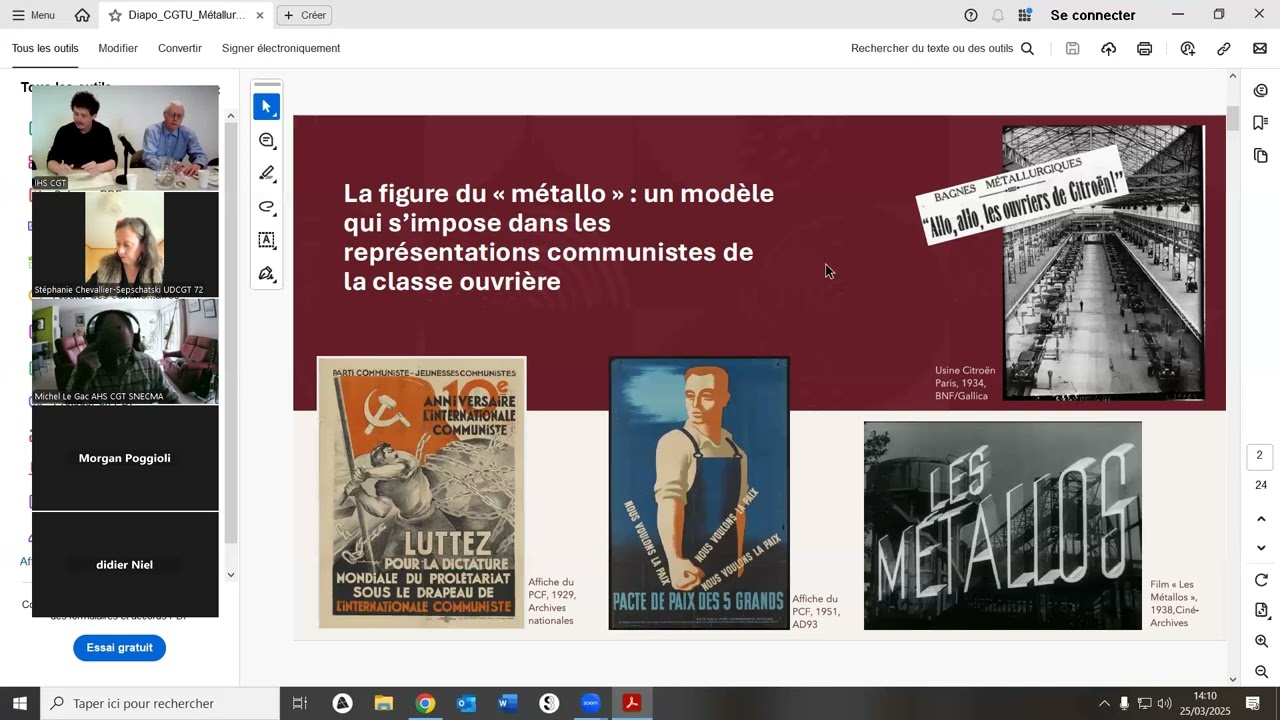This screenshot has height=720, width=1280.
Task: Open the Modifier menu
Action: click(118, 48)
